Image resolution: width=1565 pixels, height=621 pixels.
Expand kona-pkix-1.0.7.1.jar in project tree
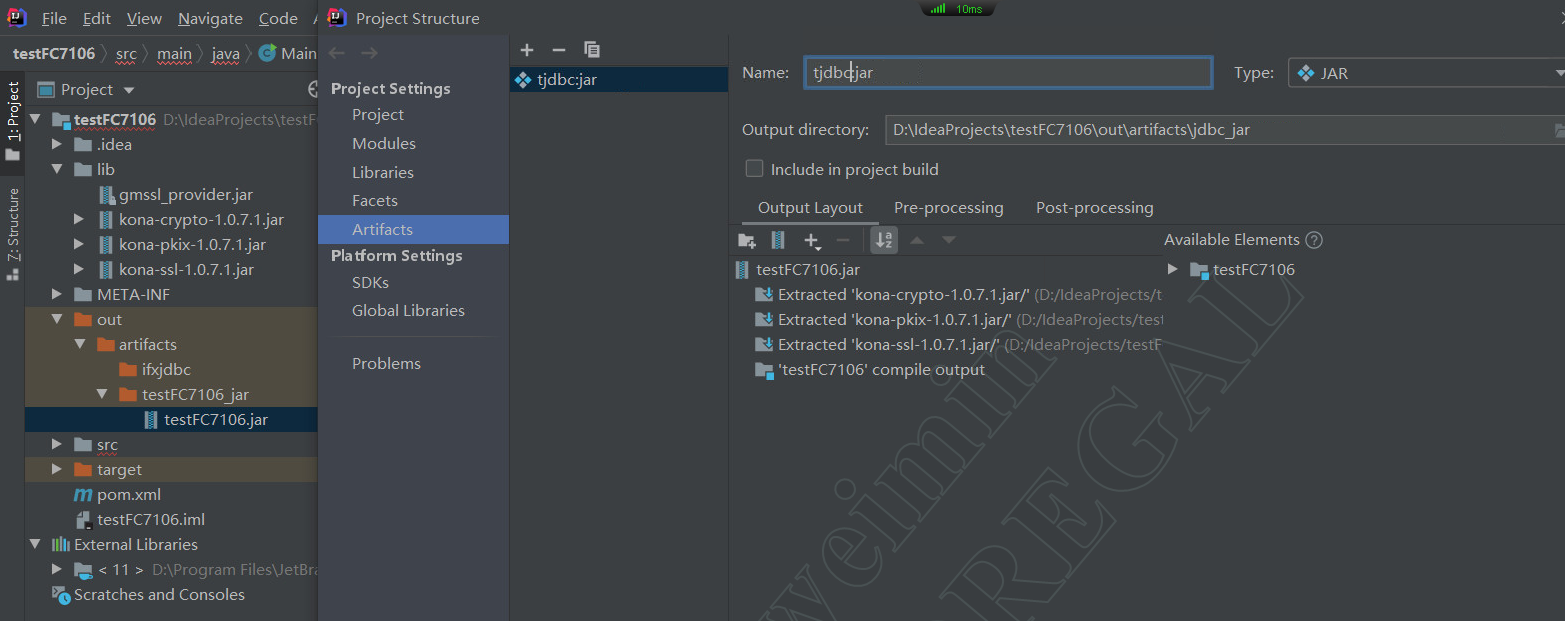80,245
